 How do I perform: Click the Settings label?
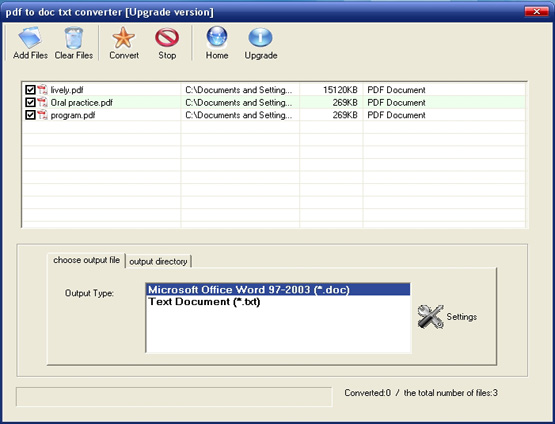(x=462, y=316)
